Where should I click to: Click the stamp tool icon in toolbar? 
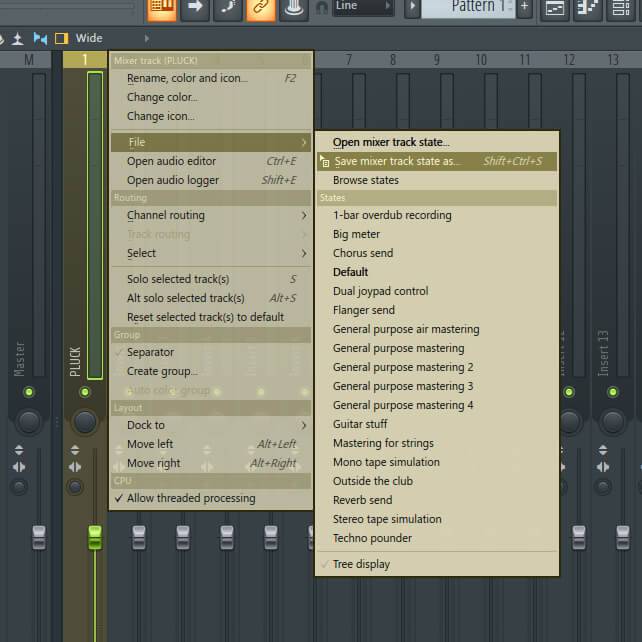pos(293,7)
